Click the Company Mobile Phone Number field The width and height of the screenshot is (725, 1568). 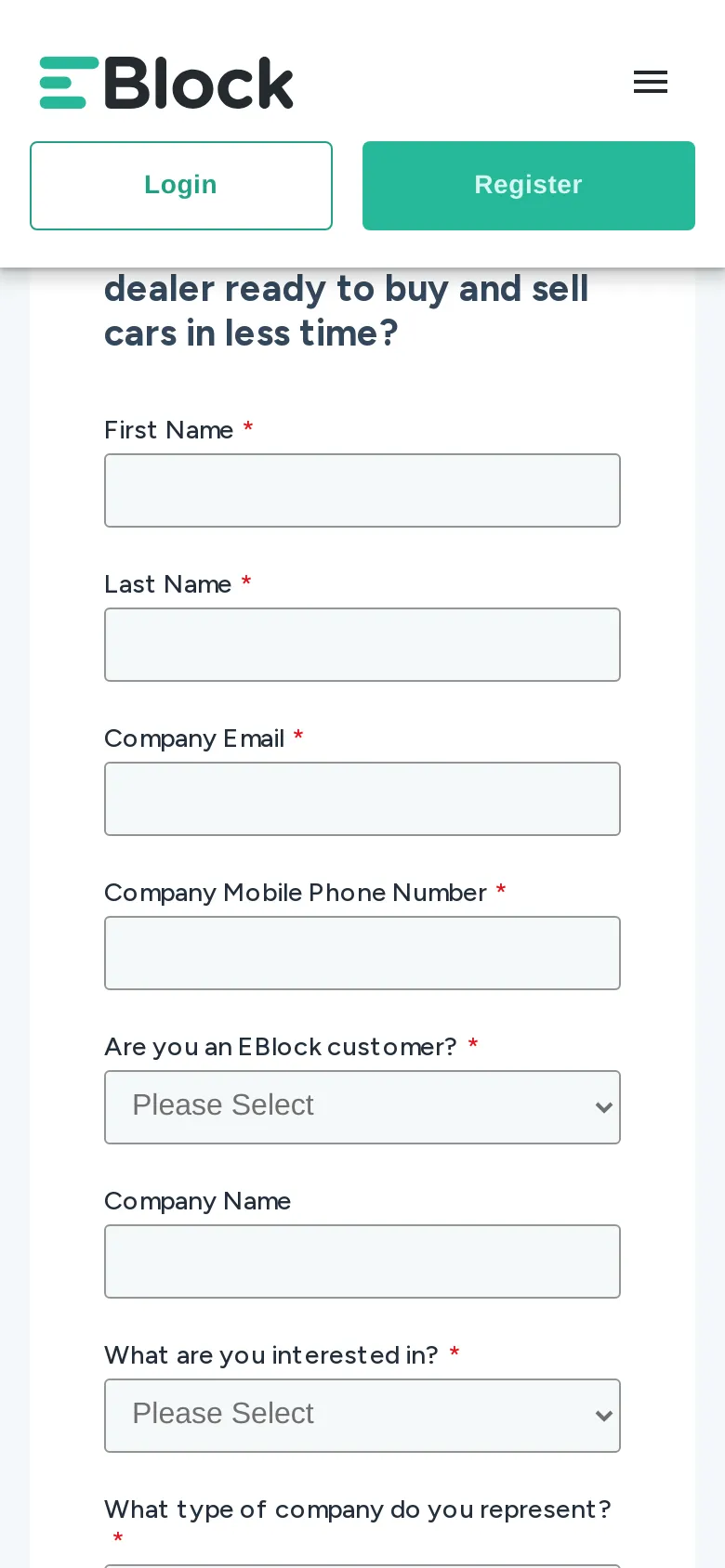pos(362,953)
